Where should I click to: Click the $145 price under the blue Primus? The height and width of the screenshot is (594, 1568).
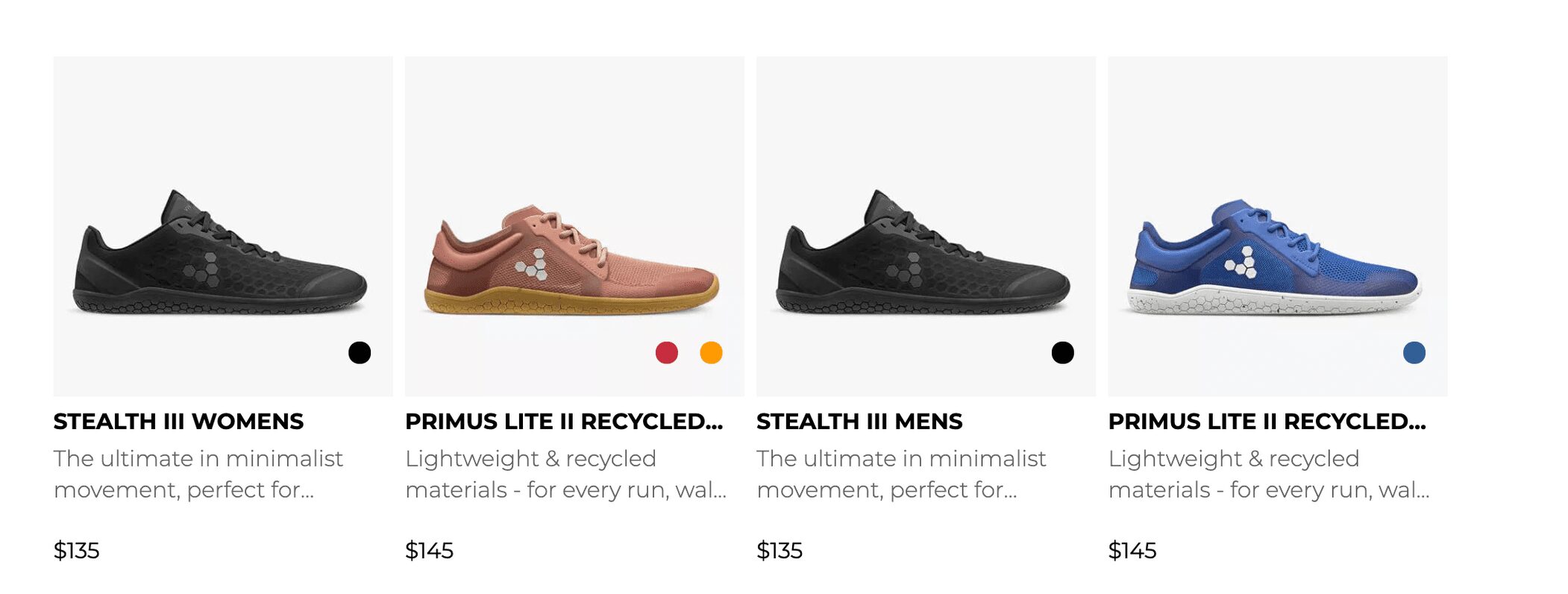click(x=1132, y=551)
